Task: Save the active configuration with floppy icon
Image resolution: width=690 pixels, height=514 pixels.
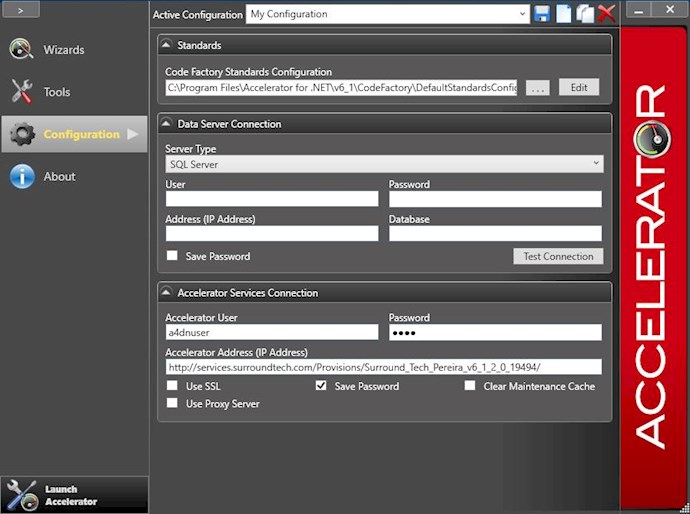Action: 542,14
